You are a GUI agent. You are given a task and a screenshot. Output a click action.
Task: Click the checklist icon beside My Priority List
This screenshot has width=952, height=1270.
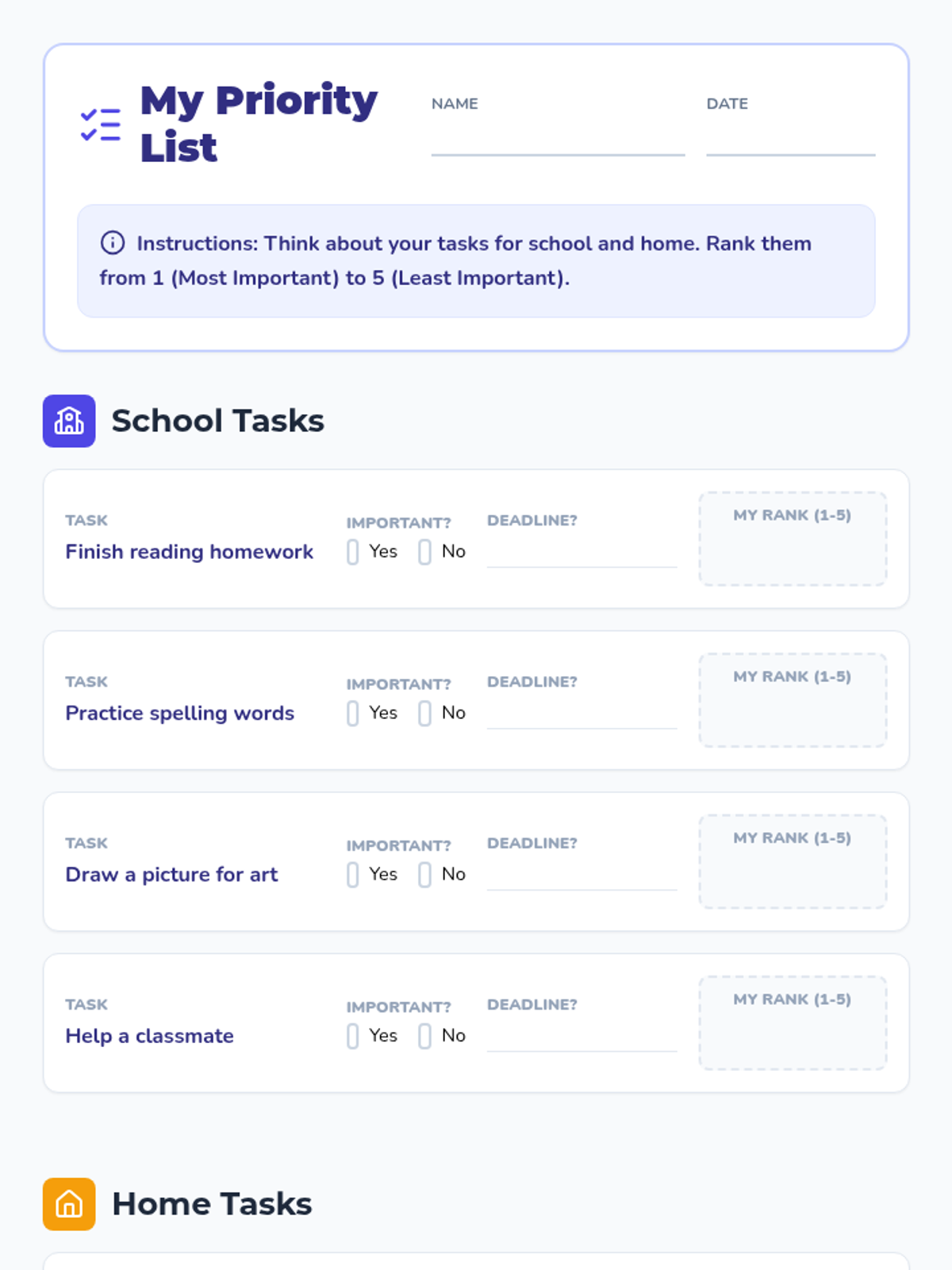pyautogui.click(x=101, y=125)
